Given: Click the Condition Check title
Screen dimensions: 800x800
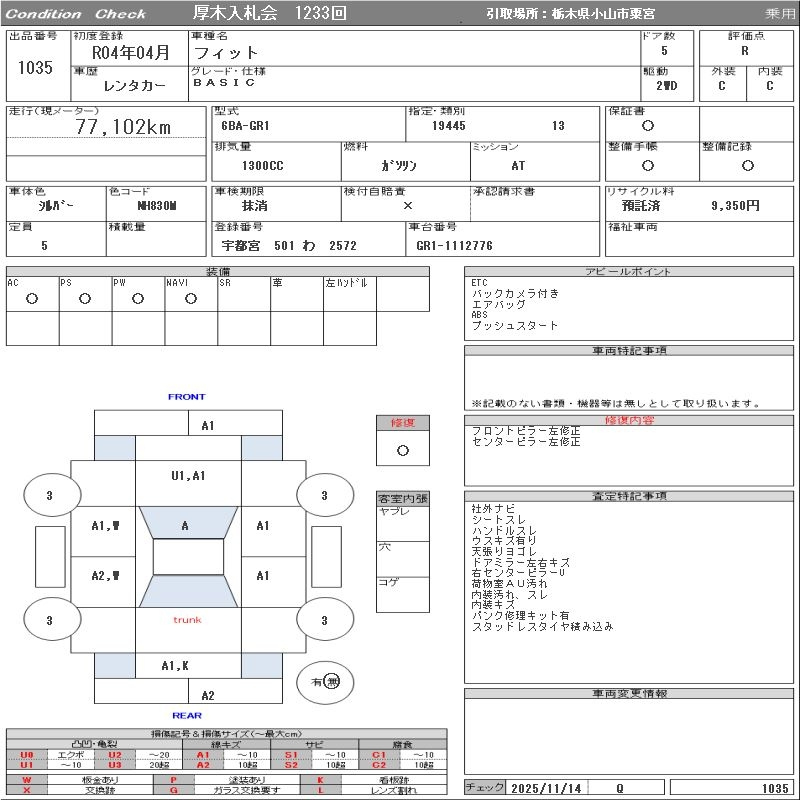Looking at the screenshot, I should point(76,14).
